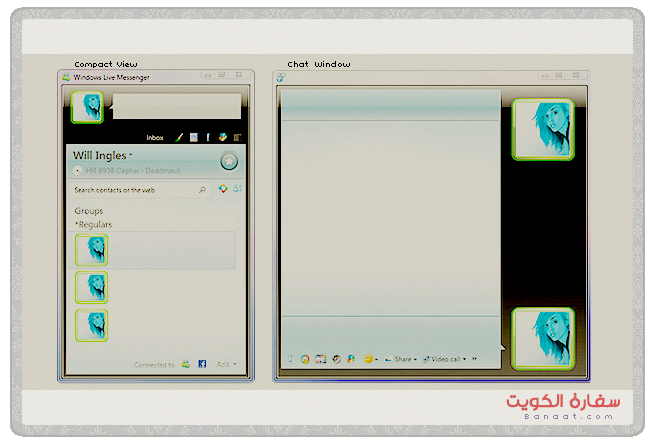Open the emoticon picker in the chat toolbar
653x445 pixels.
point(369,359)
